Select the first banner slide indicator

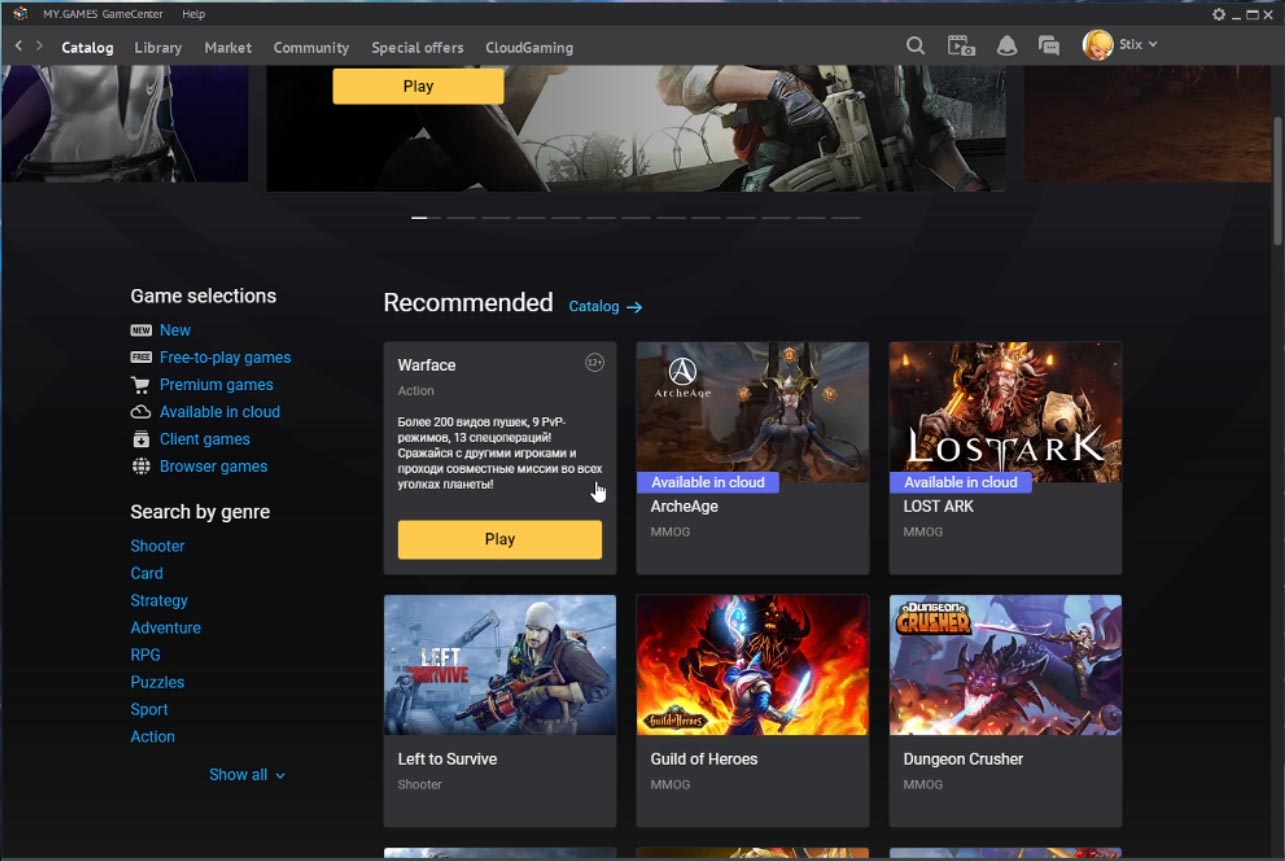click(x=426, y=217)
